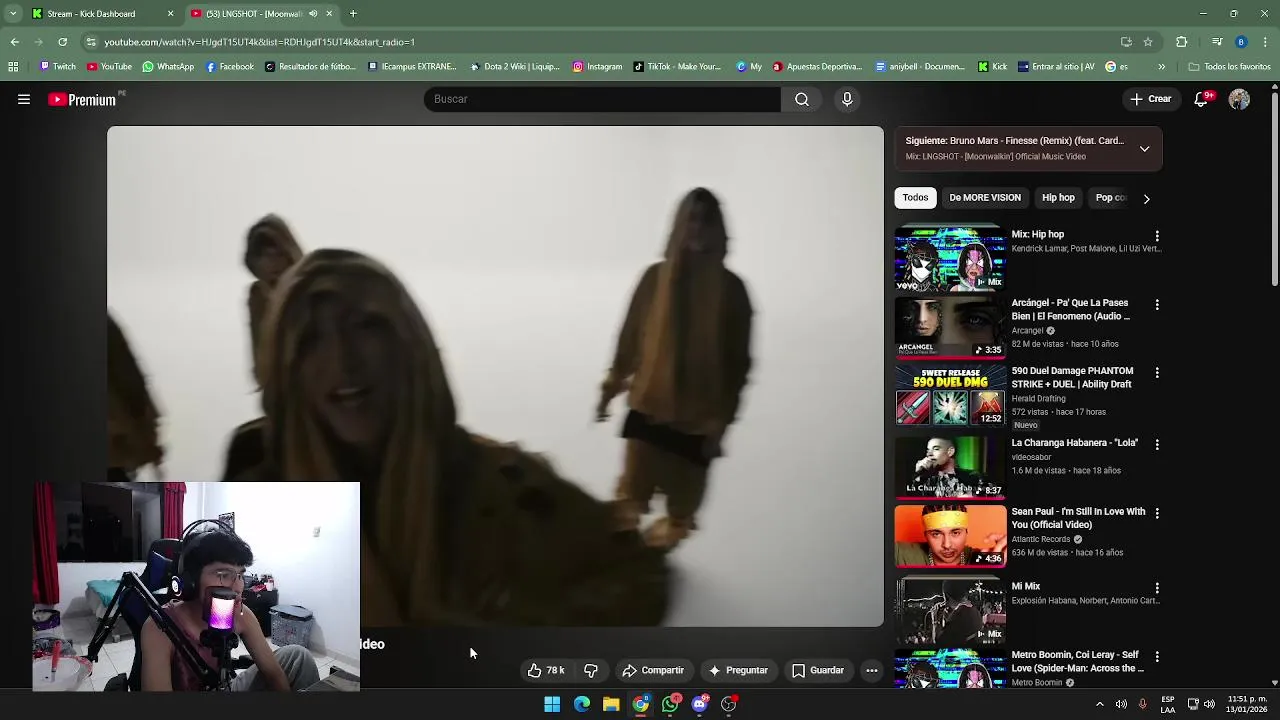Reload the page in Chrome
This screenshot has height=720, width=1280.
pos(62,42)
